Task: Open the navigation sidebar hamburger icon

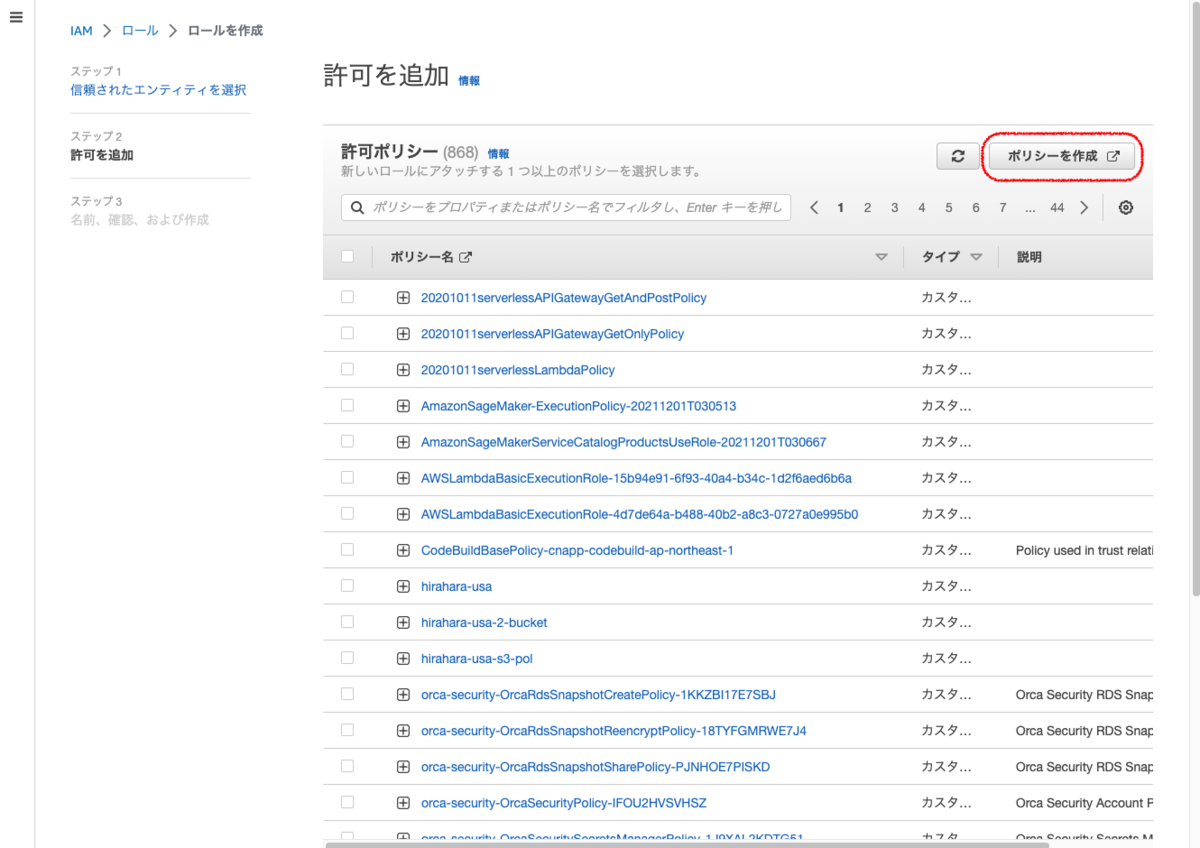Action: (15, 16)
